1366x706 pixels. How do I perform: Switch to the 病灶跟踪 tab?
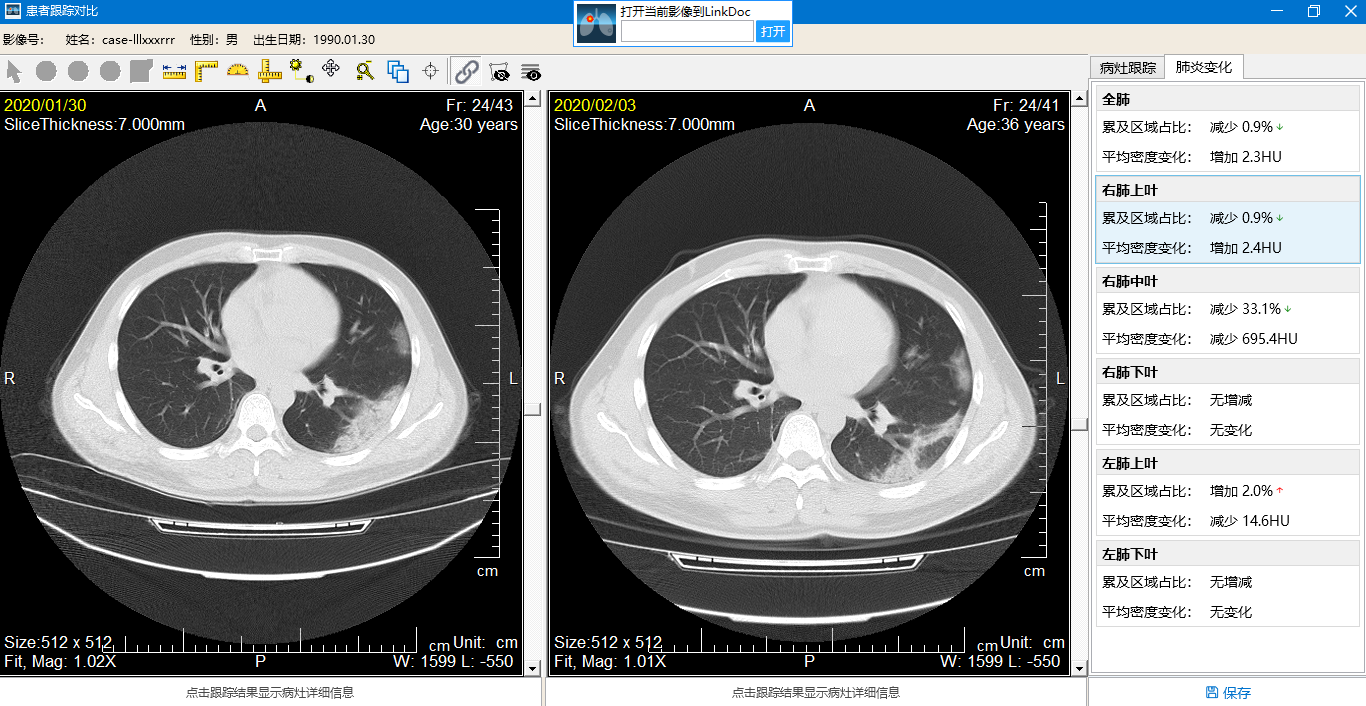point(1128,68)
